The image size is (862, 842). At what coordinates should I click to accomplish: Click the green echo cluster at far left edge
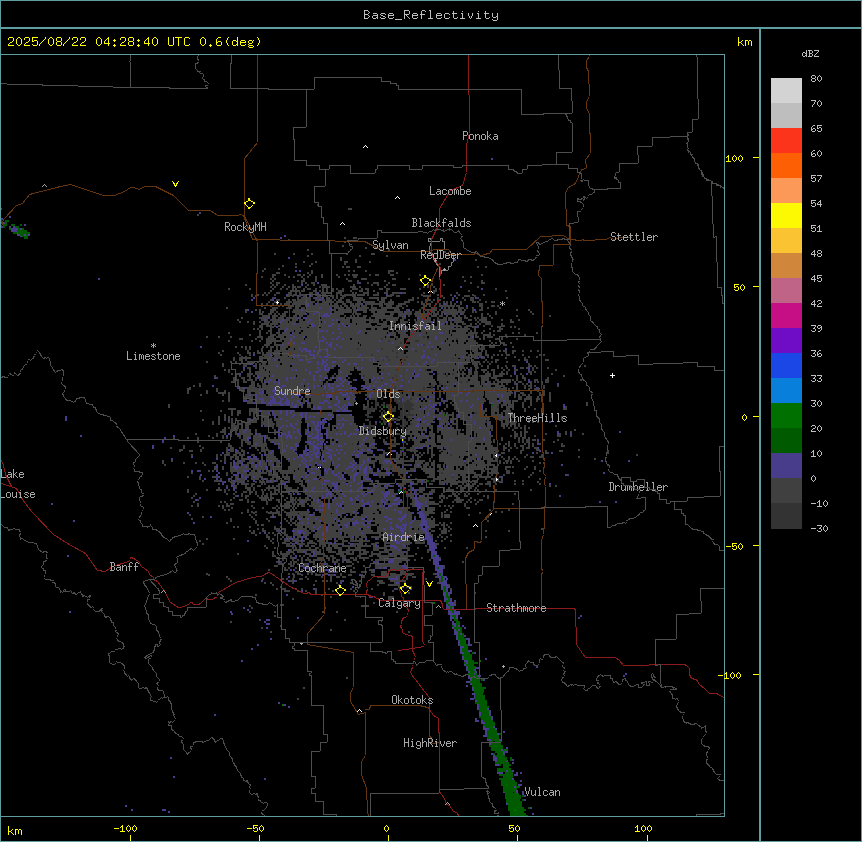point(16,229)
